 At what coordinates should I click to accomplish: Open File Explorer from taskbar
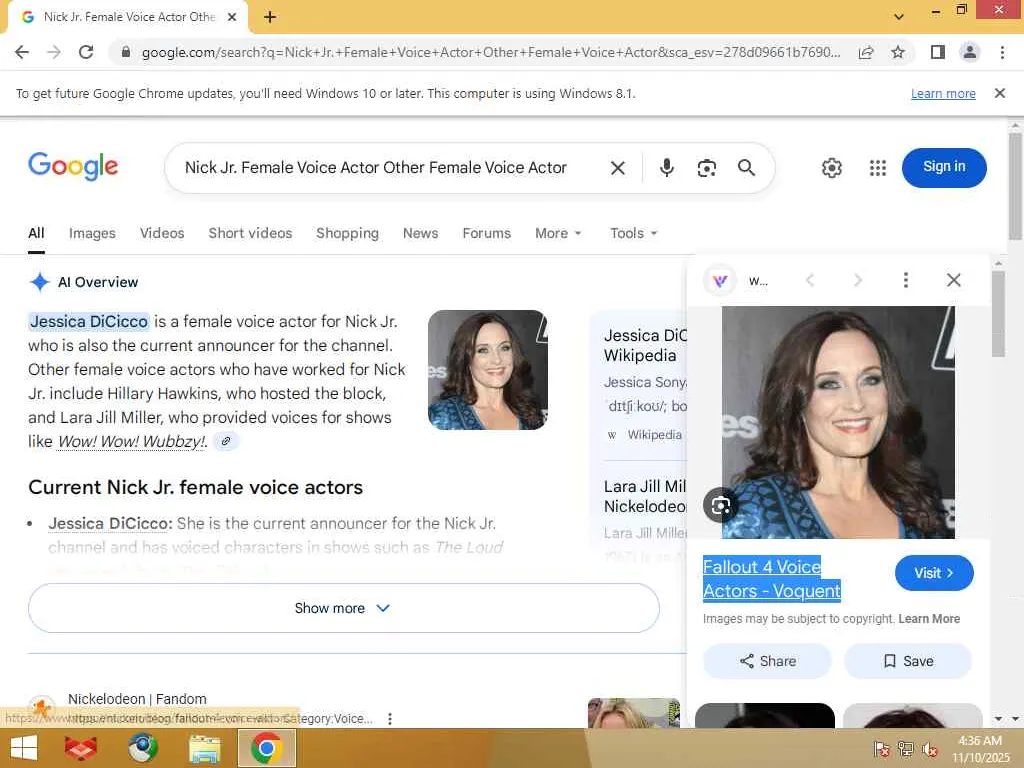[x=204, y=748]
